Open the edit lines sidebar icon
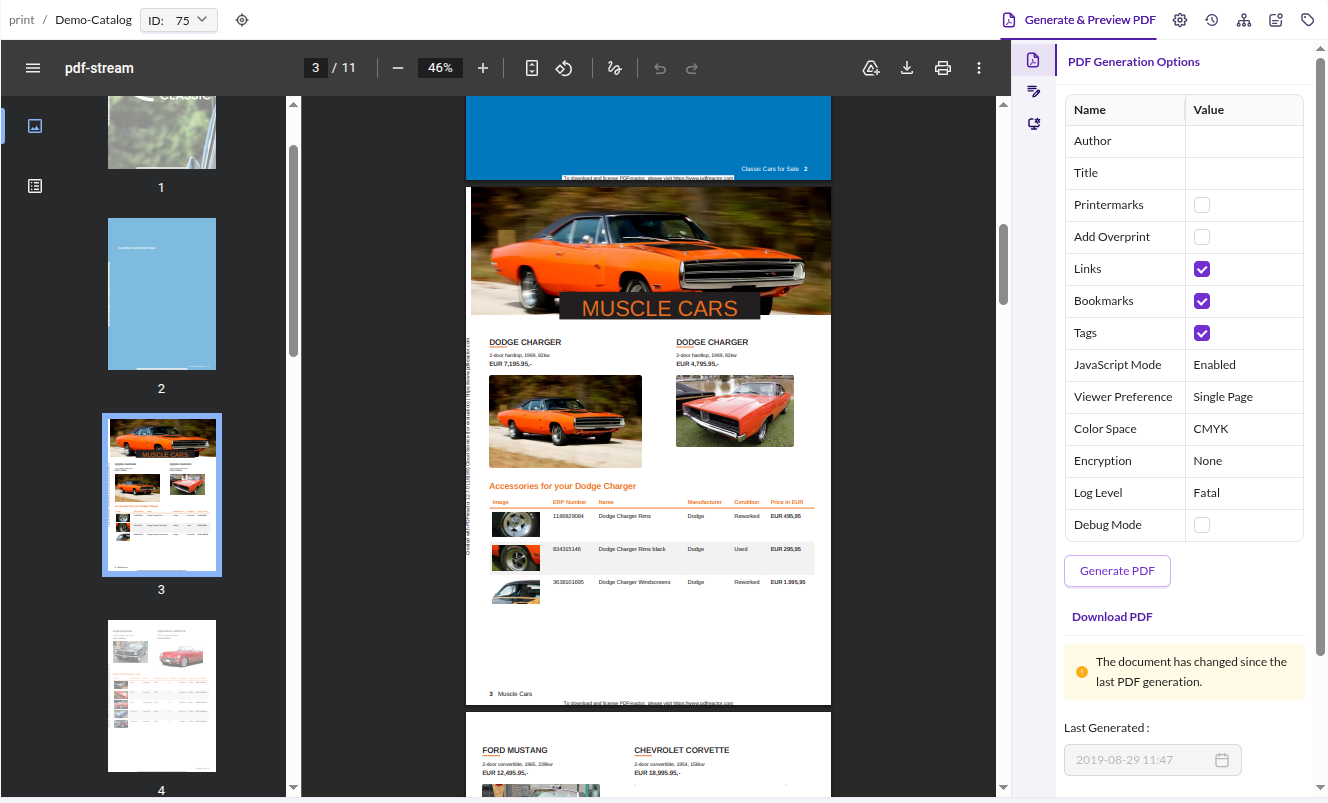The height and width of the screenshot is (803, 1328). [x=1034, y=92]
